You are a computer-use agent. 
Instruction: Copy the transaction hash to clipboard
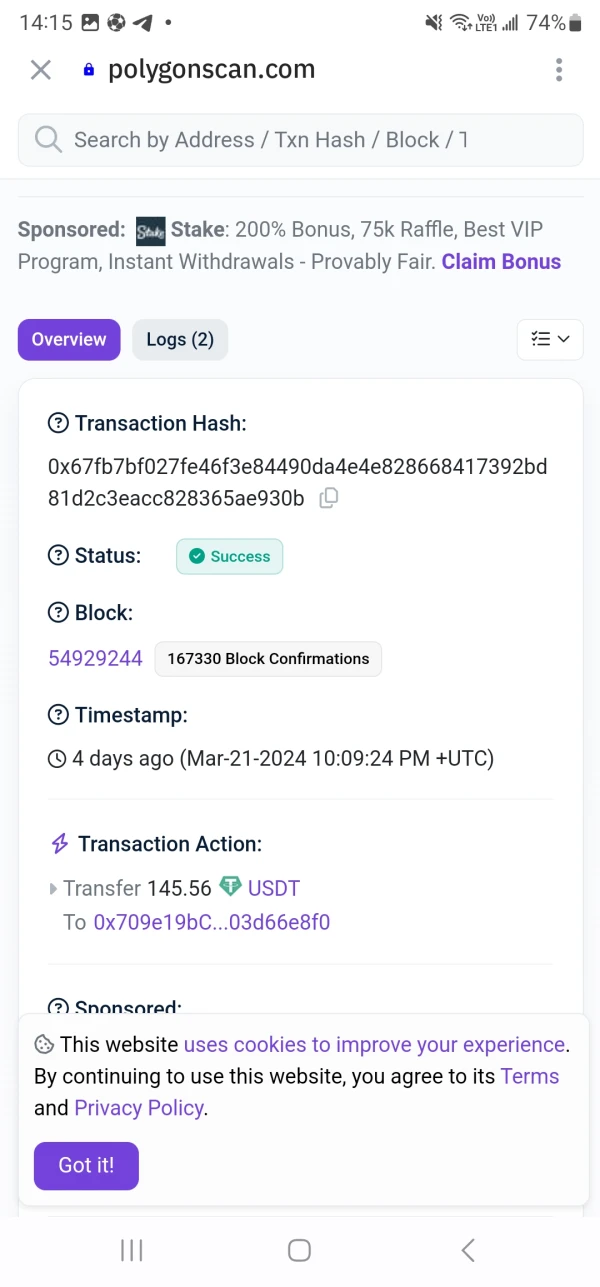[328, 498]
